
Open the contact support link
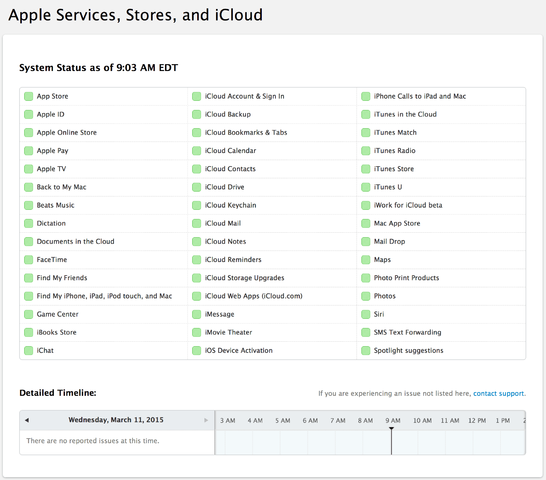point(499,394)
